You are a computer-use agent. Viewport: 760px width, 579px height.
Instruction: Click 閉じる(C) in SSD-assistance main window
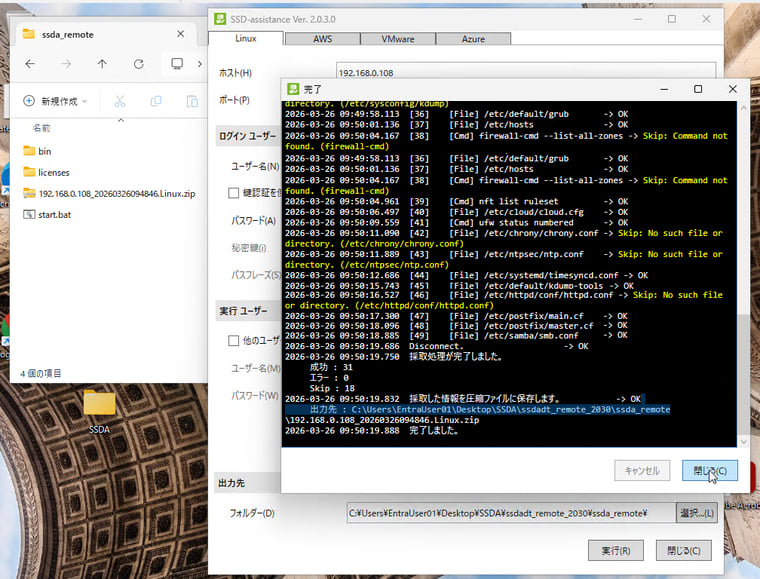point(683,550)
